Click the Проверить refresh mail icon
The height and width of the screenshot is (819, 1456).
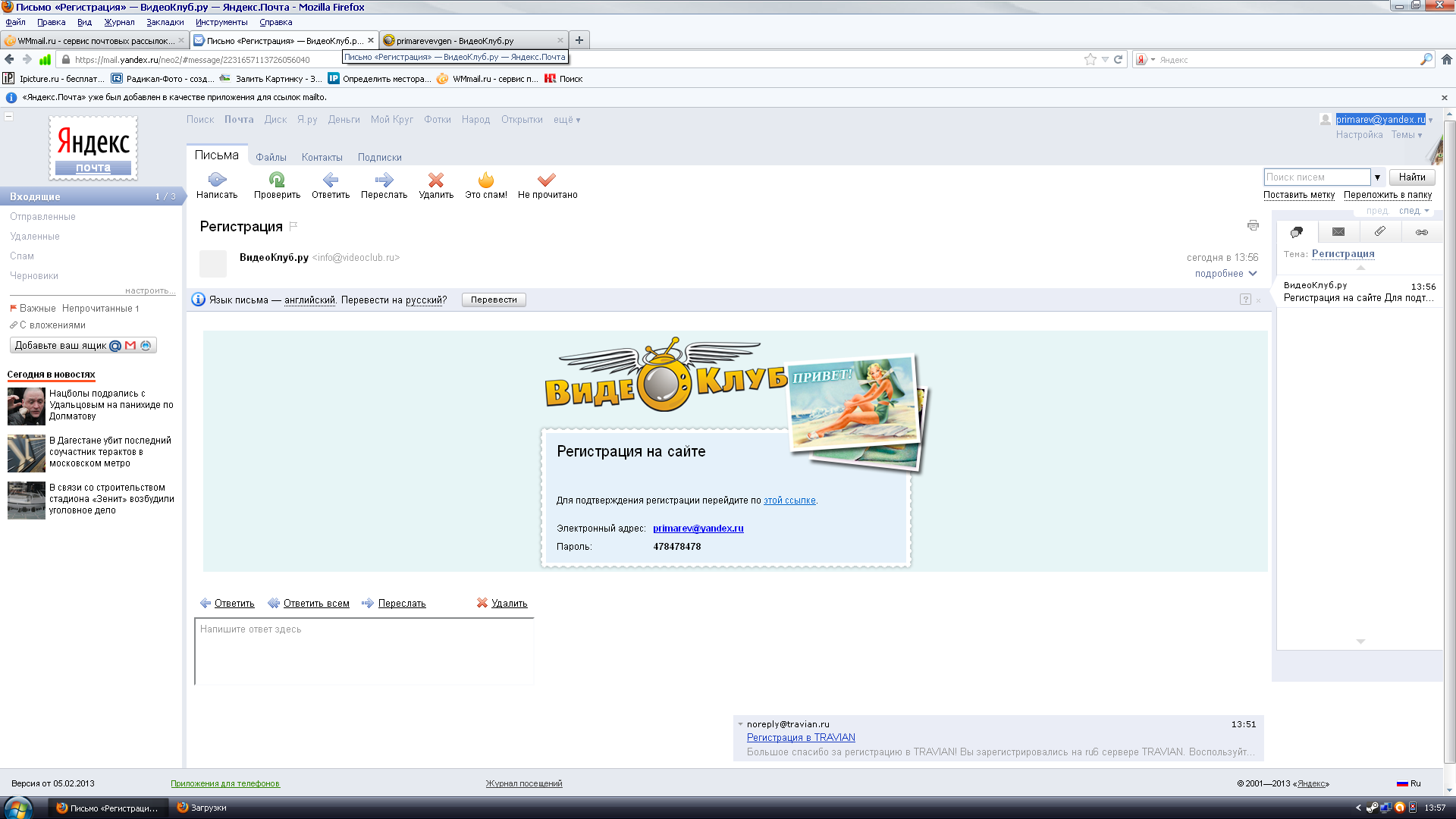pos(277,180)
